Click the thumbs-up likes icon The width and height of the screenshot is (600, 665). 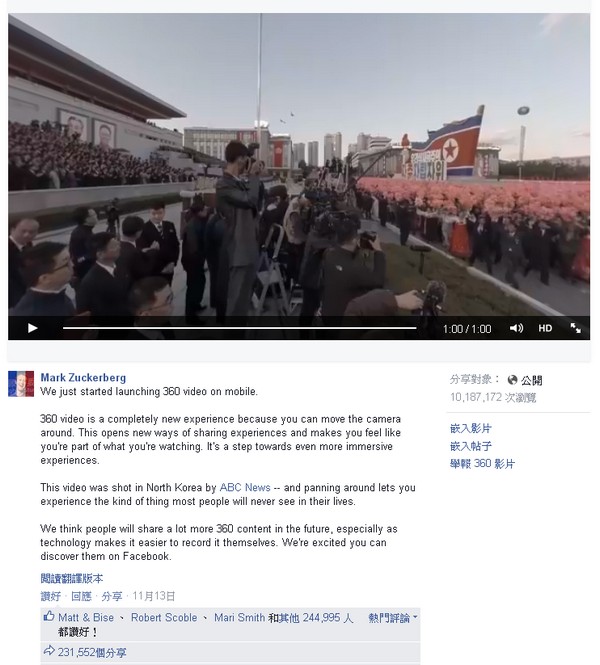49,616
